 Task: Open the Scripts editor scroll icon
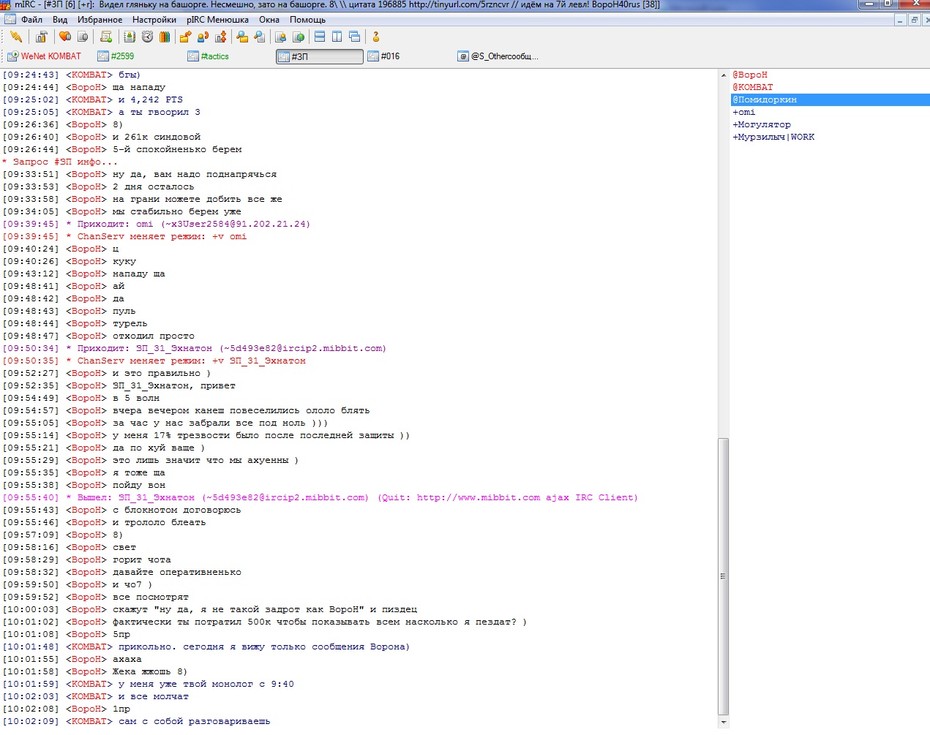pos(106,37)
